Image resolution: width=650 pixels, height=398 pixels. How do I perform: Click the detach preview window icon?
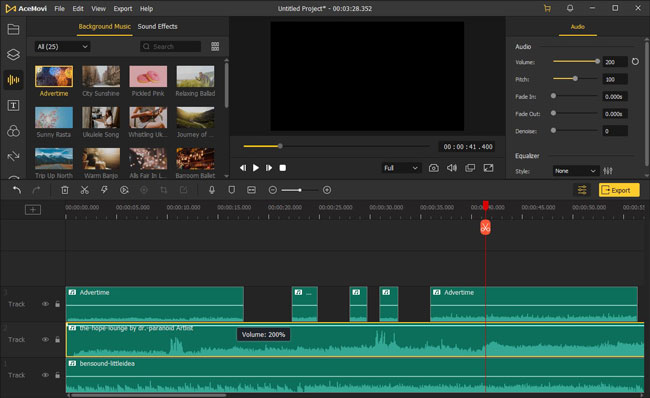click(470, 168)
